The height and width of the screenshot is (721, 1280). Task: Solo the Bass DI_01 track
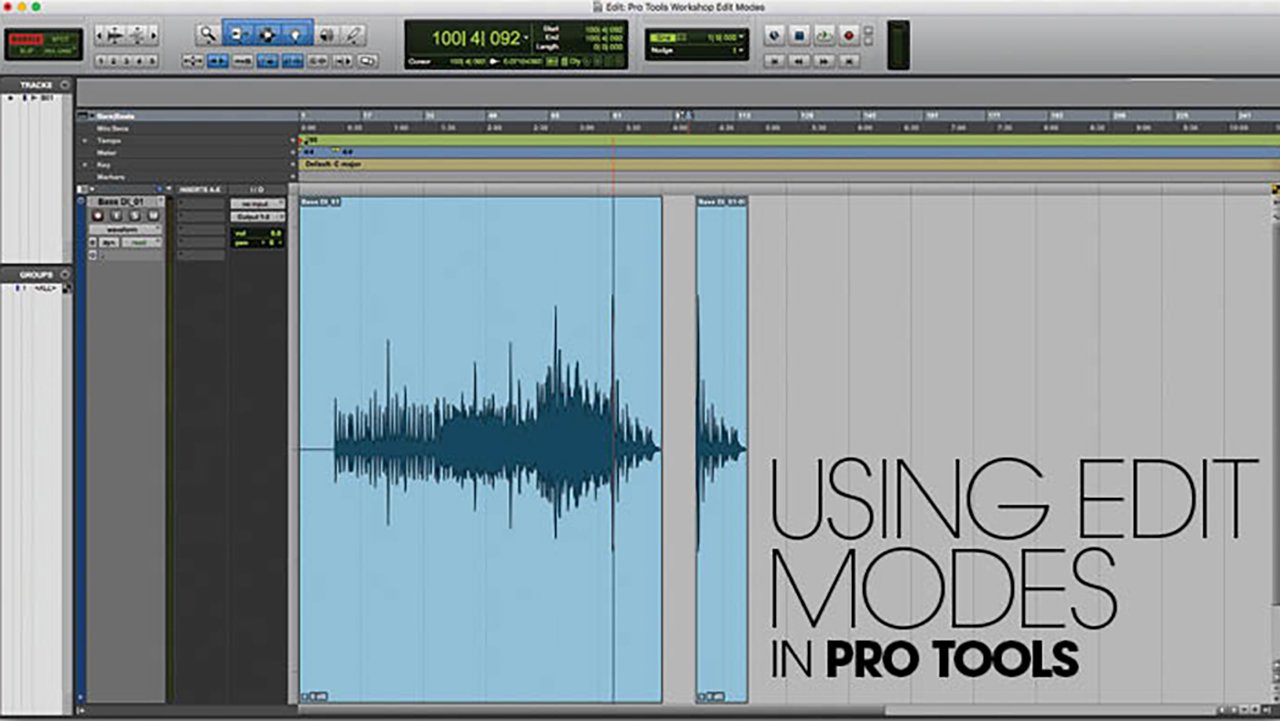(x=134, y=216)
